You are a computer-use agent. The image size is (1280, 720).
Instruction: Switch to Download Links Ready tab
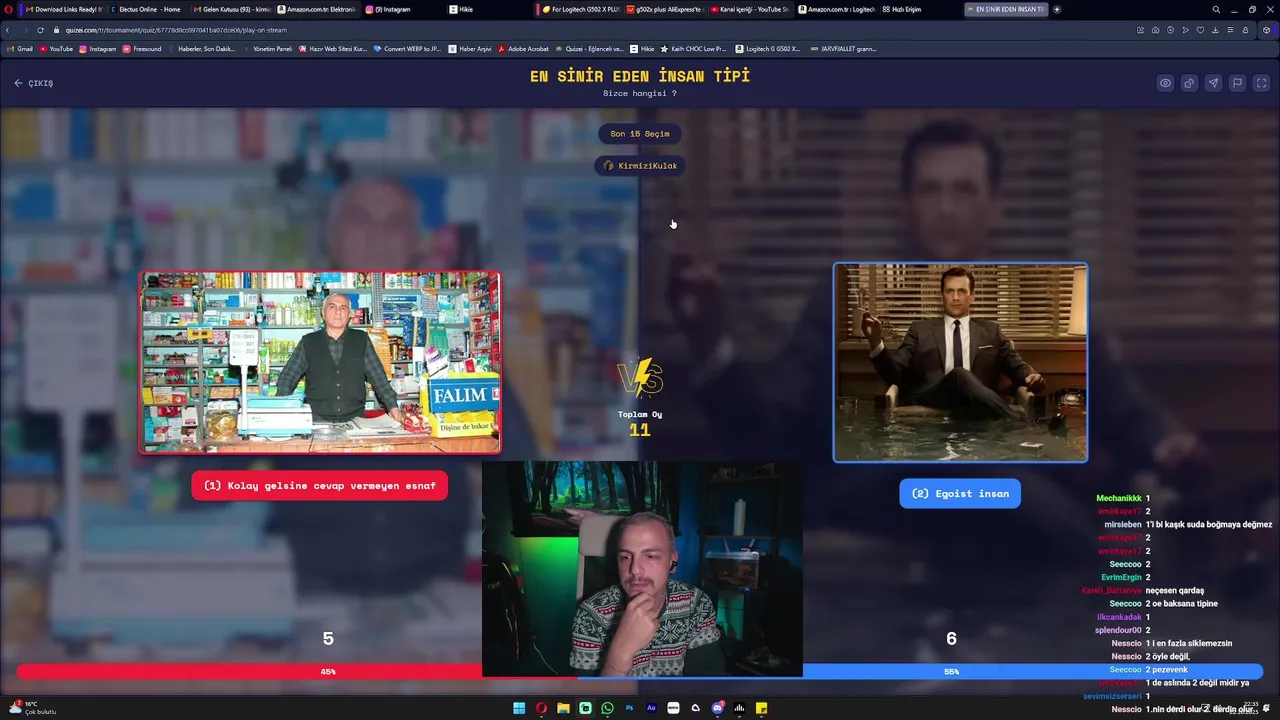pos(62,9)
